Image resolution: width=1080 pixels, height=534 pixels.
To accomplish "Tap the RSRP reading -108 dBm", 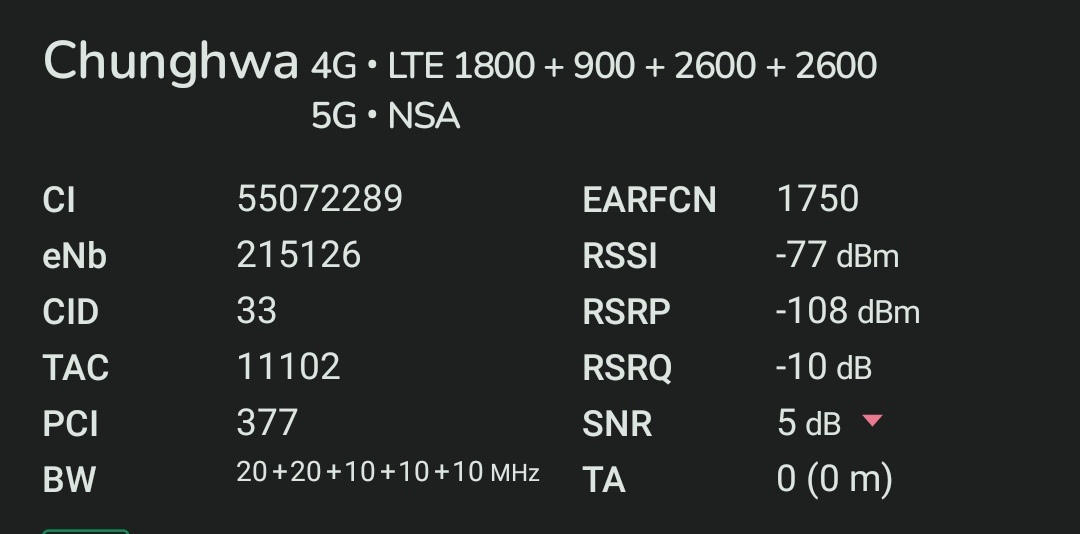I will 847,311.
